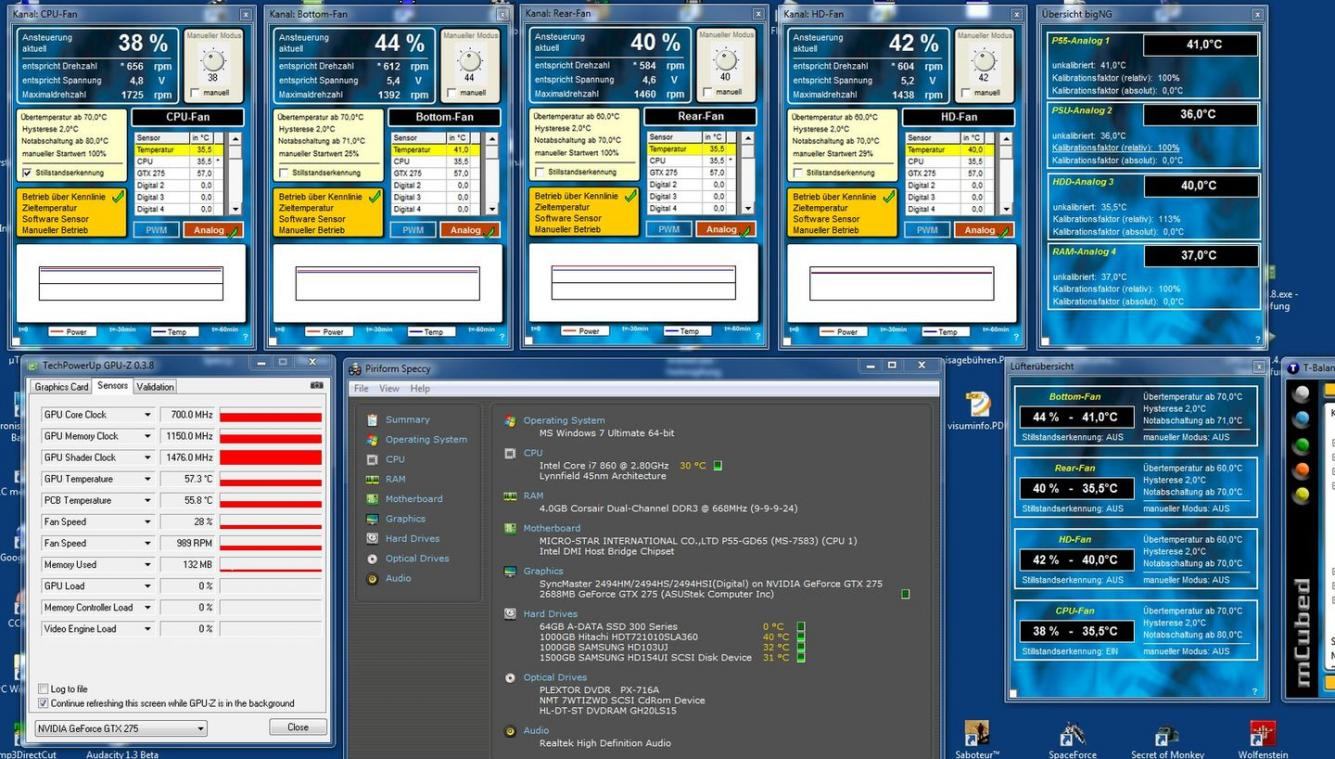The width and height of the screenshot is (1335, 759).
Task: Open the Wolfenstein desktop shortcut
Action: pyautogui.click(x=1263, y=740)
